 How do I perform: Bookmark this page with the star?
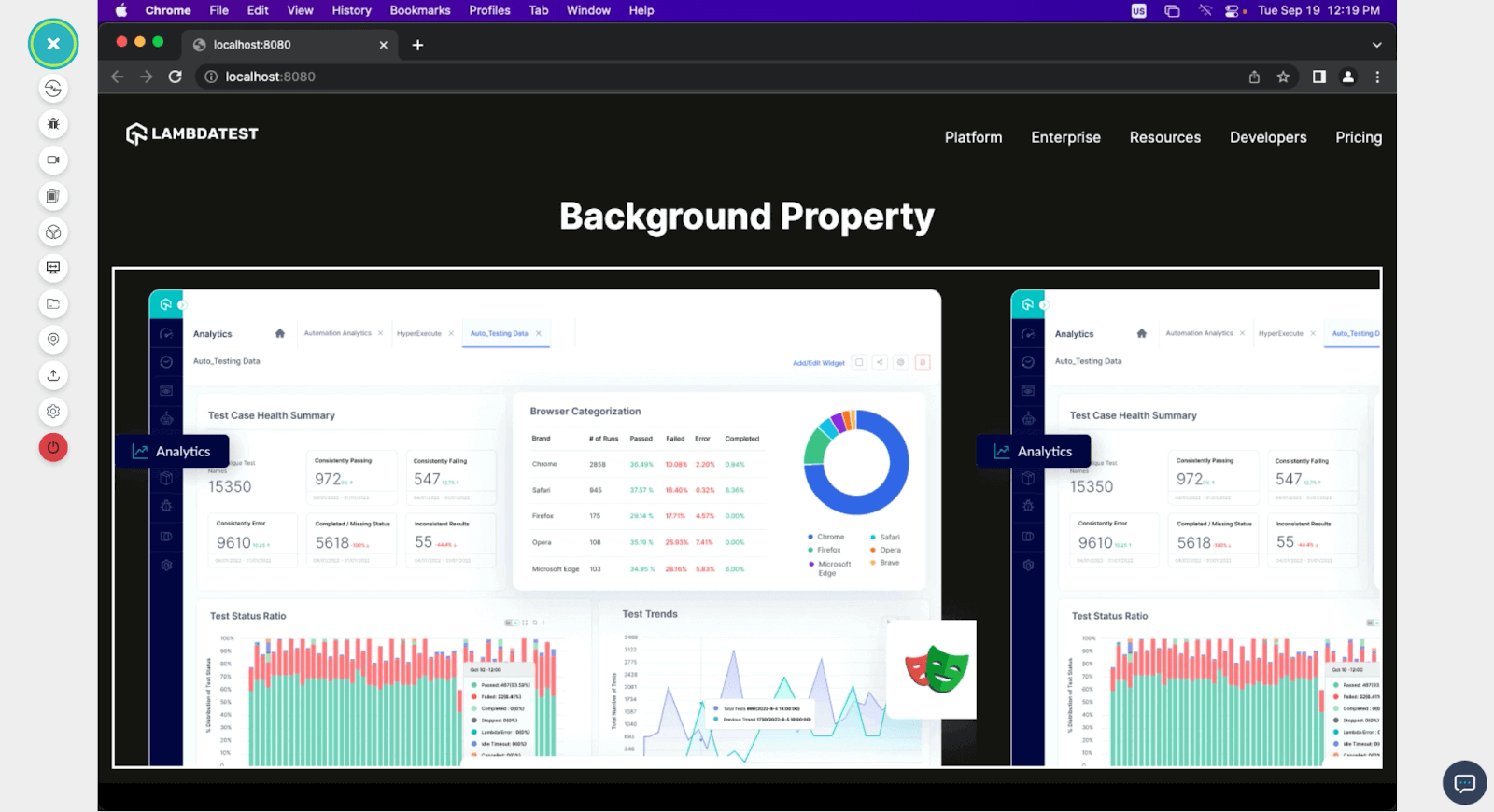1283,77
